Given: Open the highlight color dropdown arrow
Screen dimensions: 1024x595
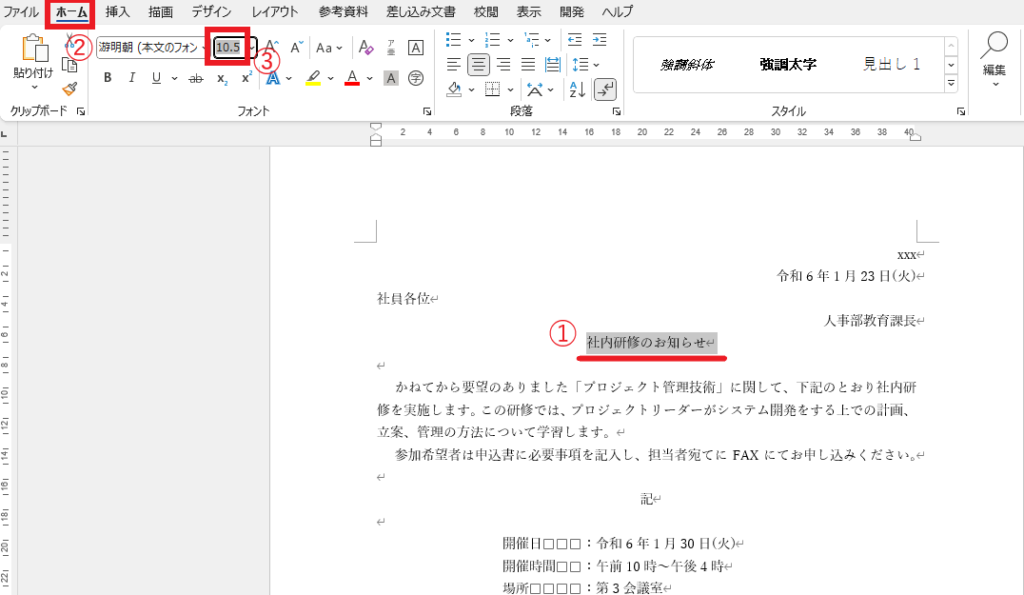Looking at the screenshot, I should pyautogui.click(x=330, y=78).
